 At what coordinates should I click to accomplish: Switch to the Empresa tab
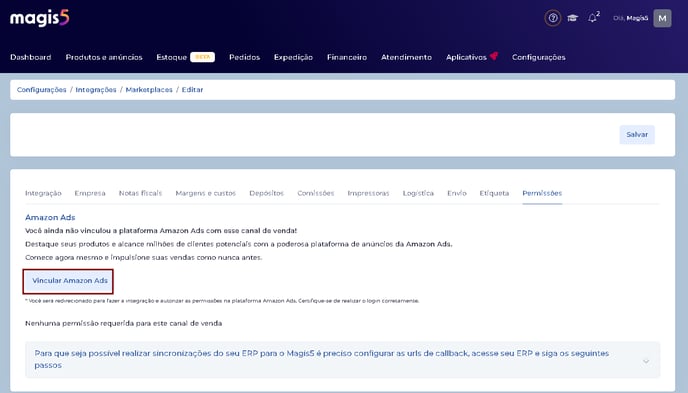point(90,193)
